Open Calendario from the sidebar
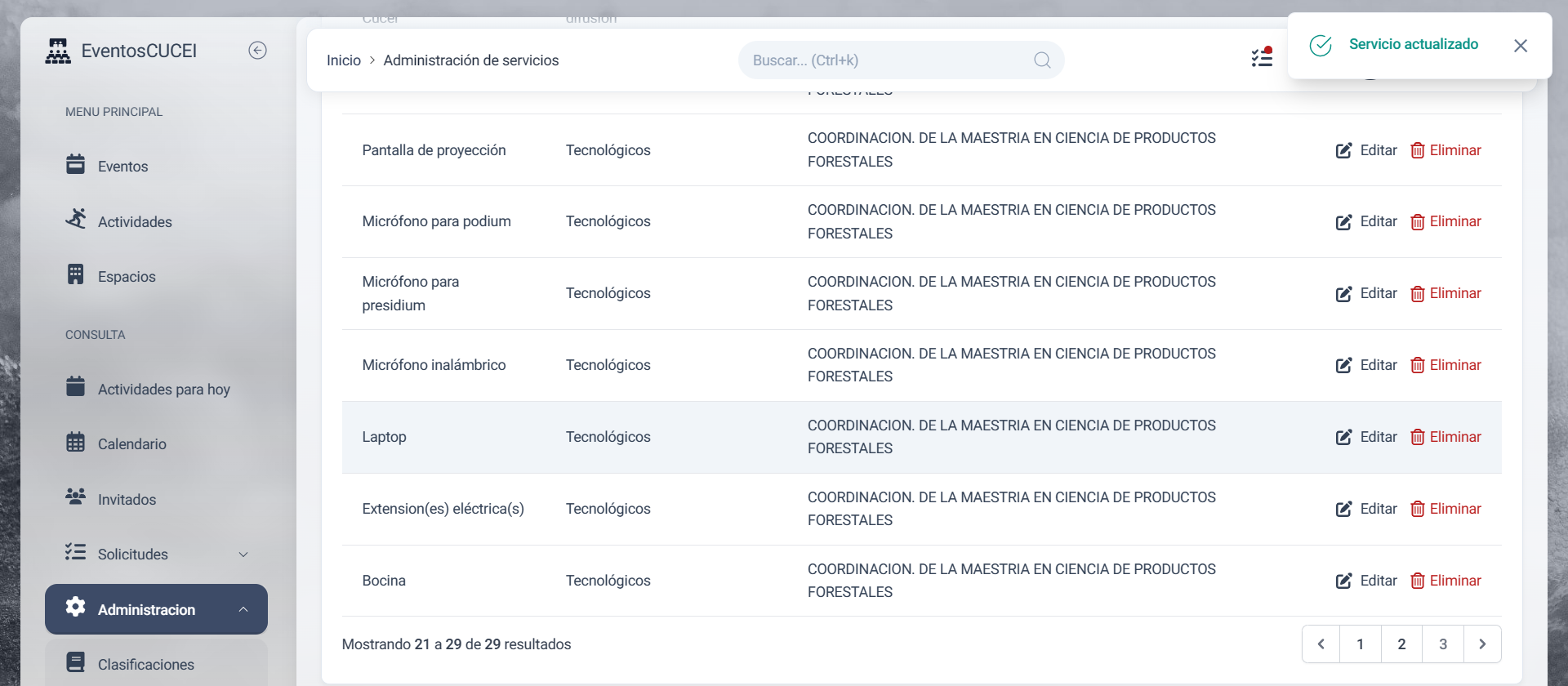1568x686 pixels. pyautogui.click(x=131, y=444)
